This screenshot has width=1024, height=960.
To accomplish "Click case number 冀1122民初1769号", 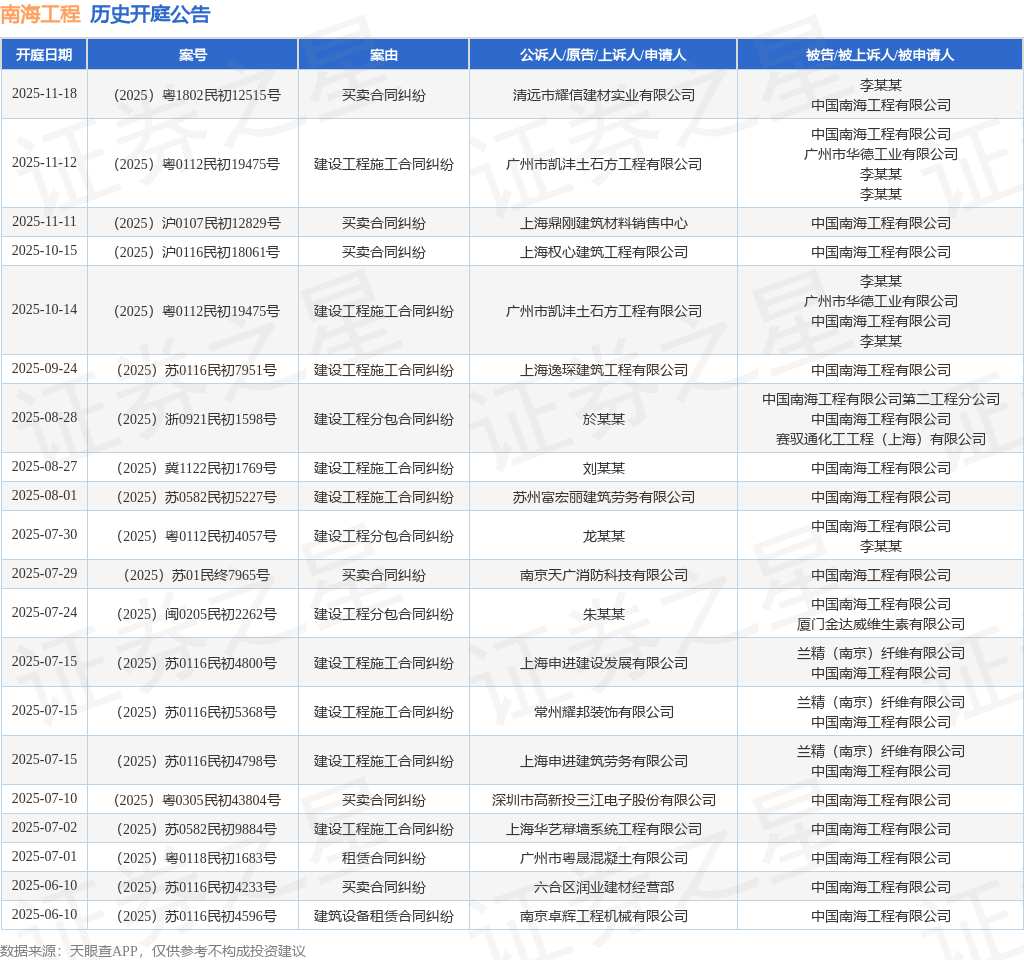I will click(x=197, y=468).
